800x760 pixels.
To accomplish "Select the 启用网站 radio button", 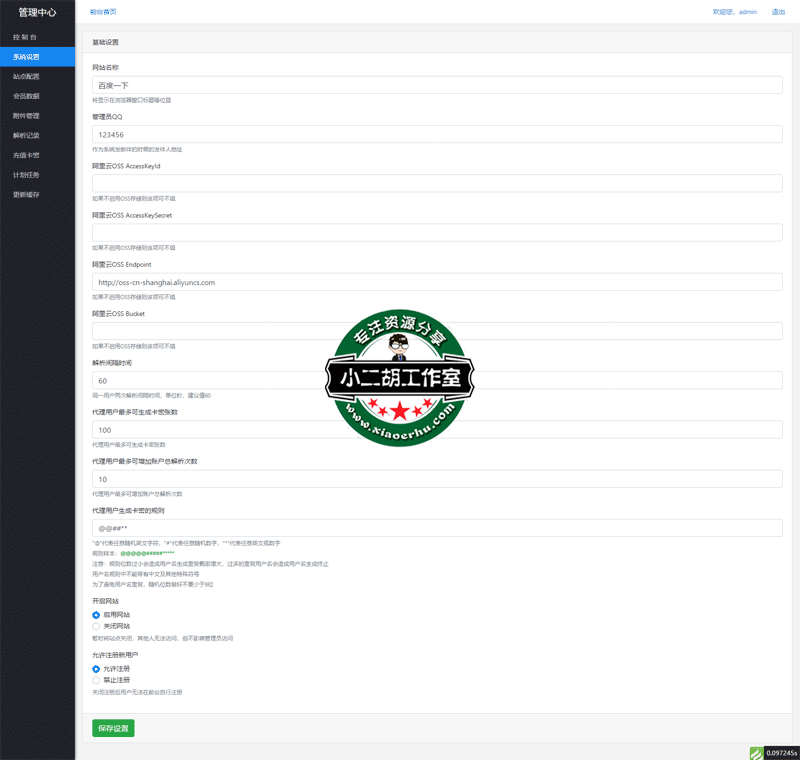I will pos(96,615).
